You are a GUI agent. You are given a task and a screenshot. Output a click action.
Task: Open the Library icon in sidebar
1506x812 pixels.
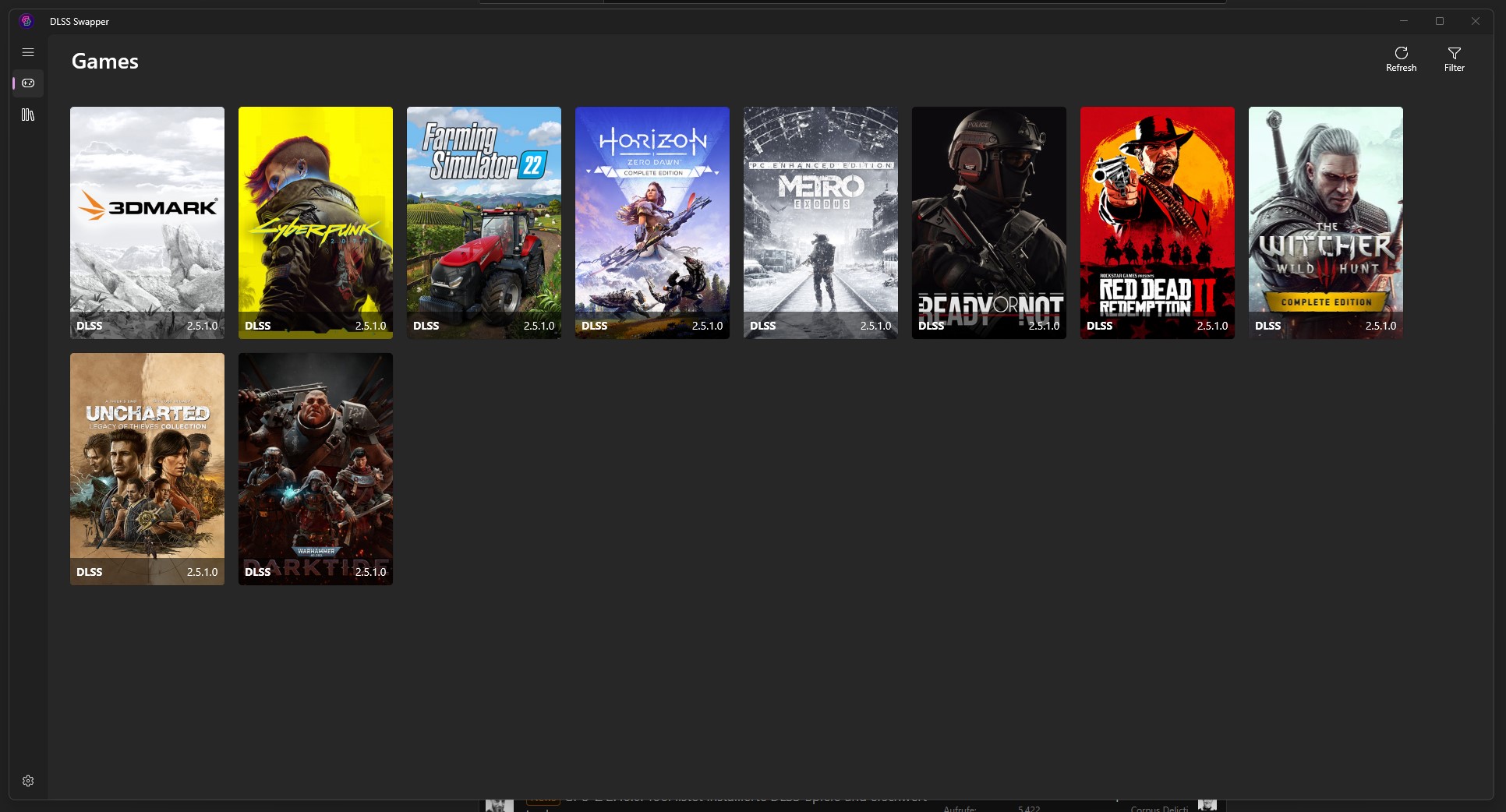[28, 115]
